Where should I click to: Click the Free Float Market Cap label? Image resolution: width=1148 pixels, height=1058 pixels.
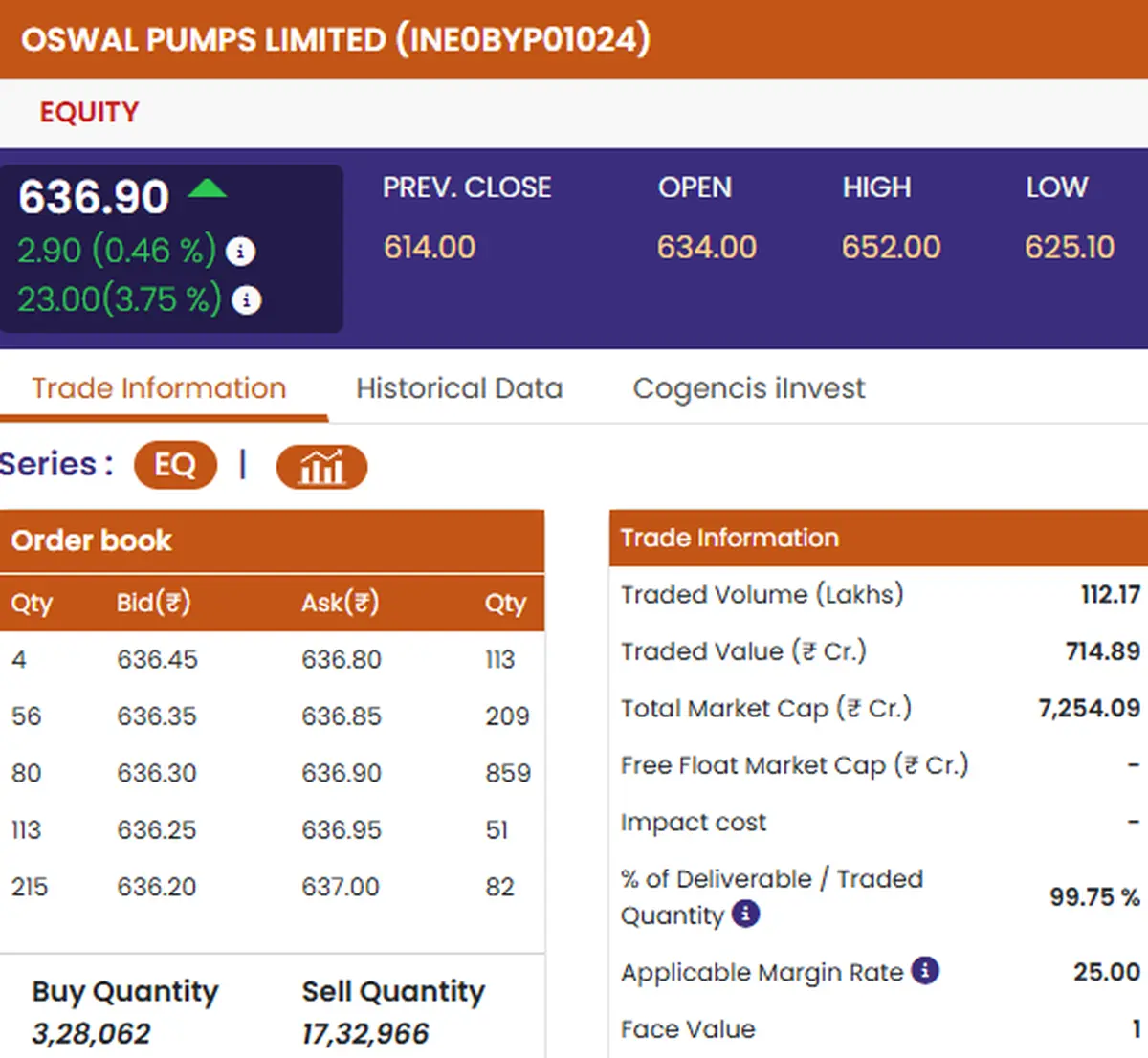(795, 765)
